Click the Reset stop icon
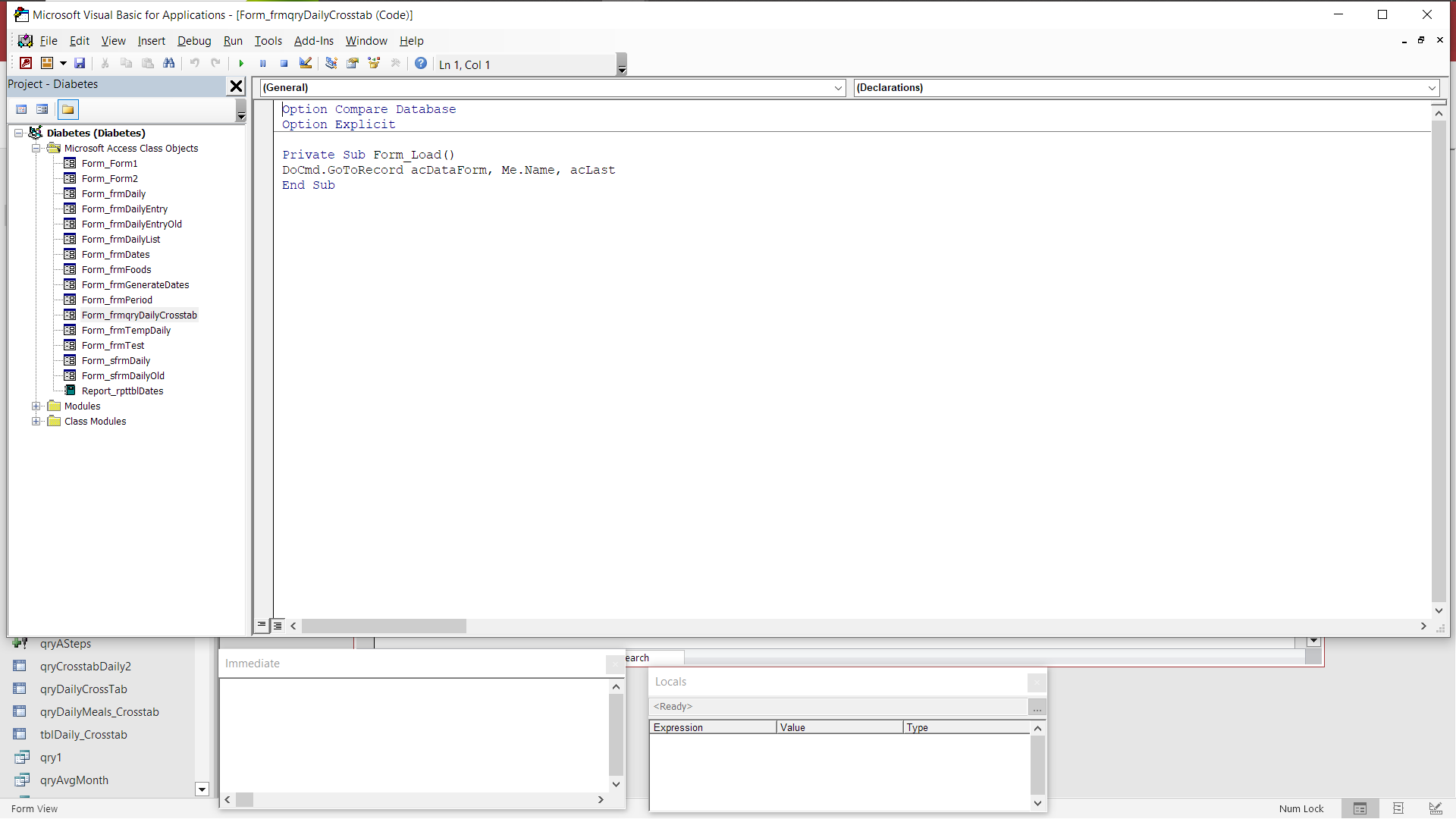Image resolution: width=1456 pixels, height=819 pixels. pos(284,64)
